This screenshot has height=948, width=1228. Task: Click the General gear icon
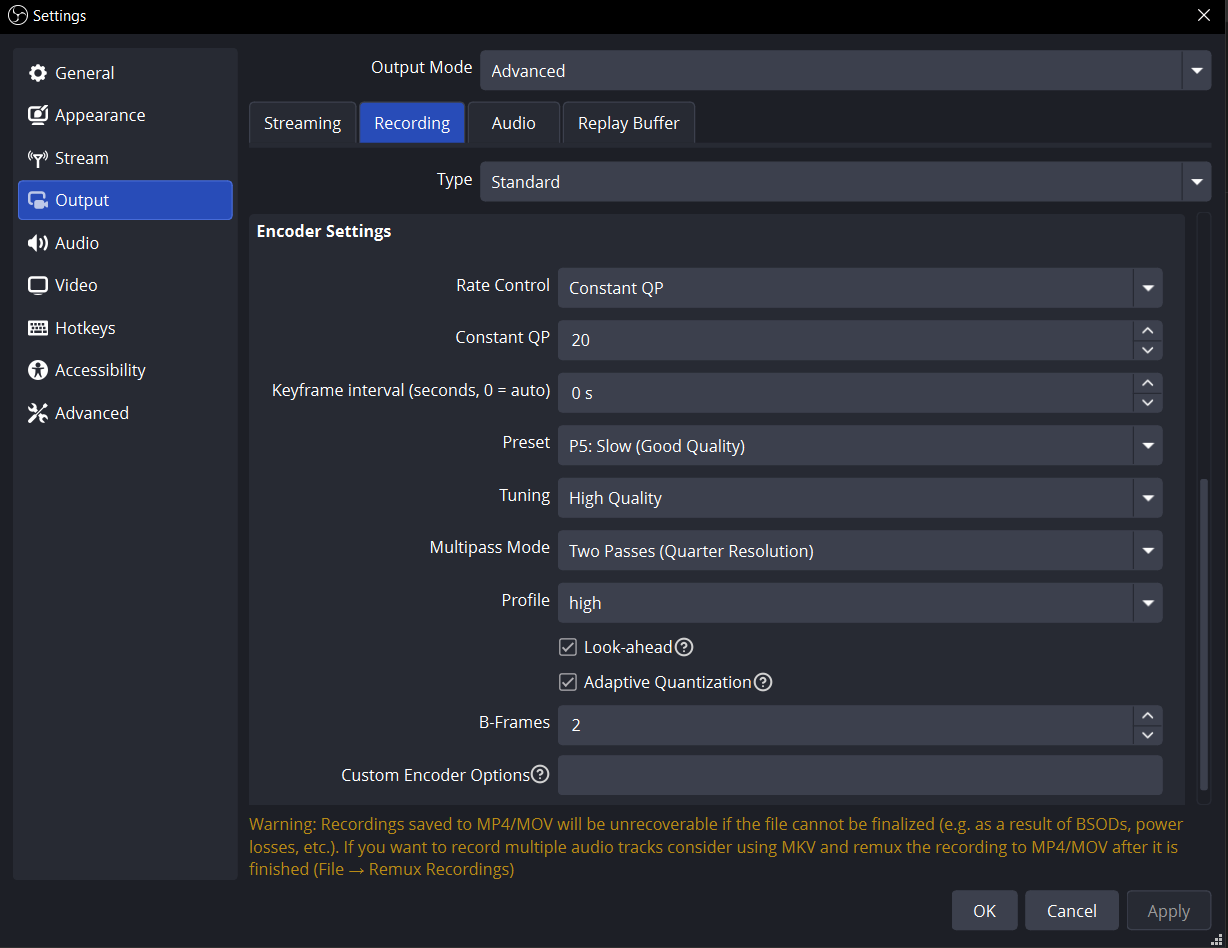pyautogui.click(x=38, y=73)
